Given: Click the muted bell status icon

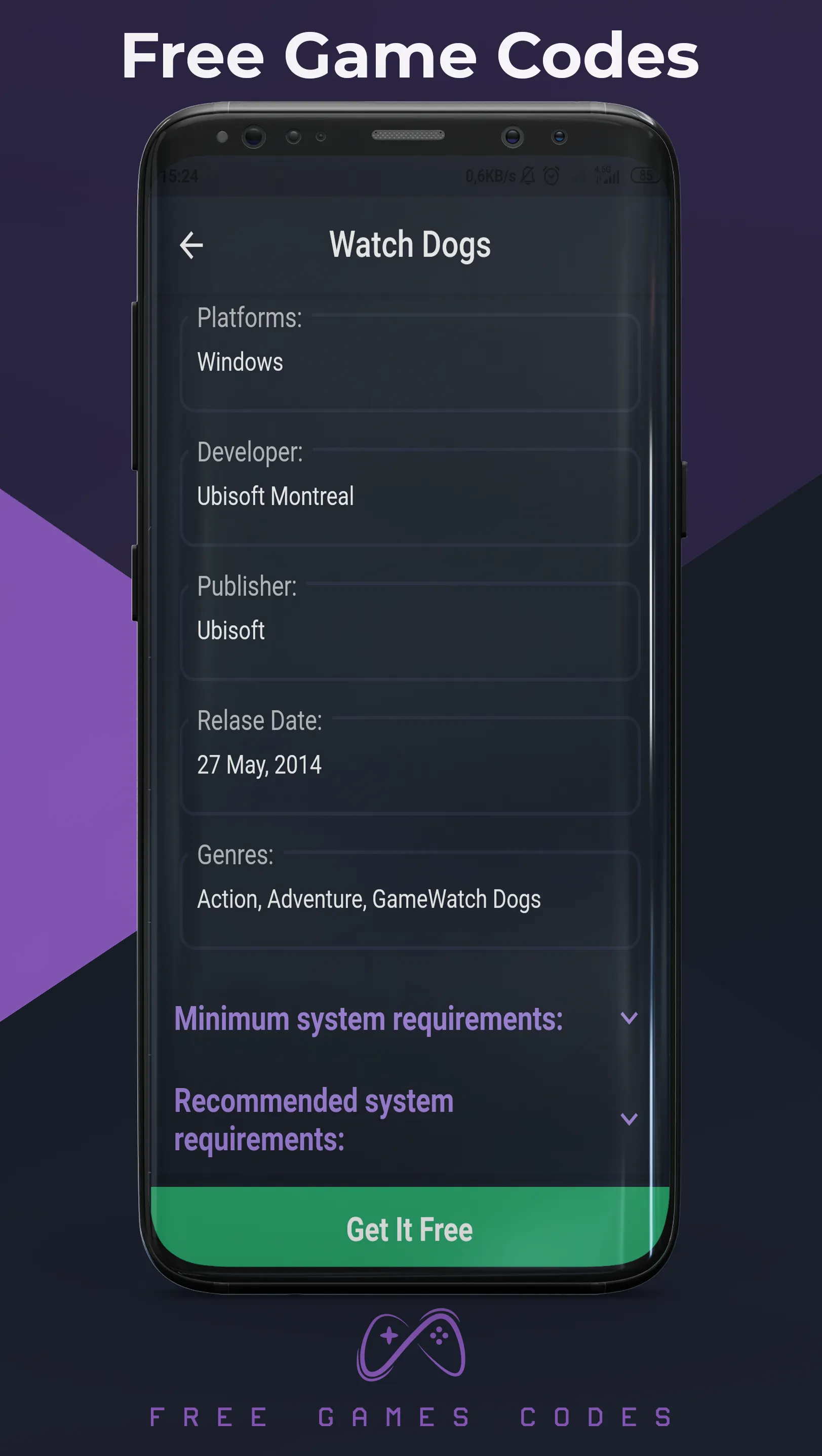Looking at the screenshot, I should coord(528,176).
